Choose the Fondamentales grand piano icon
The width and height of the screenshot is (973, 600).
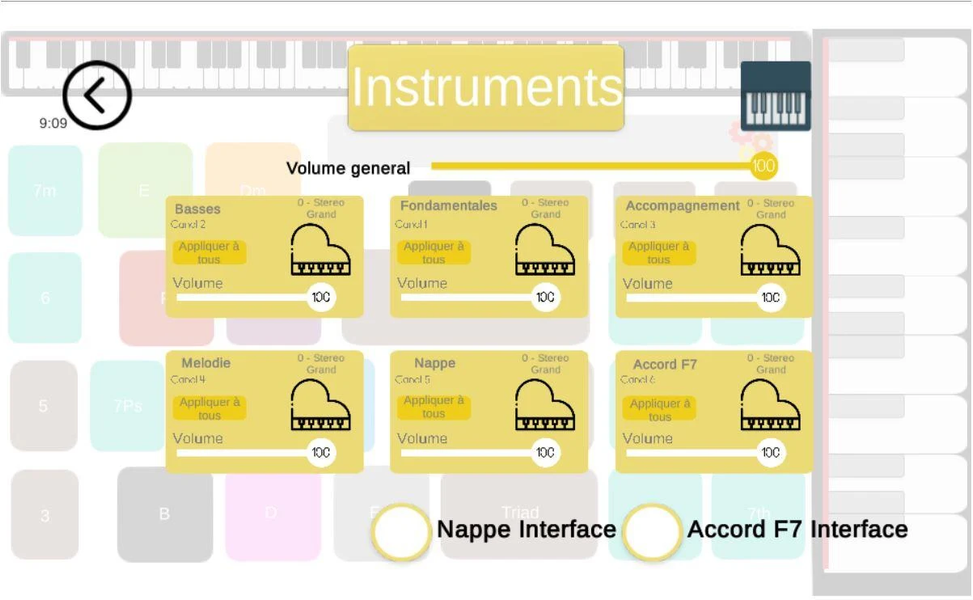(x=545, y=251)
